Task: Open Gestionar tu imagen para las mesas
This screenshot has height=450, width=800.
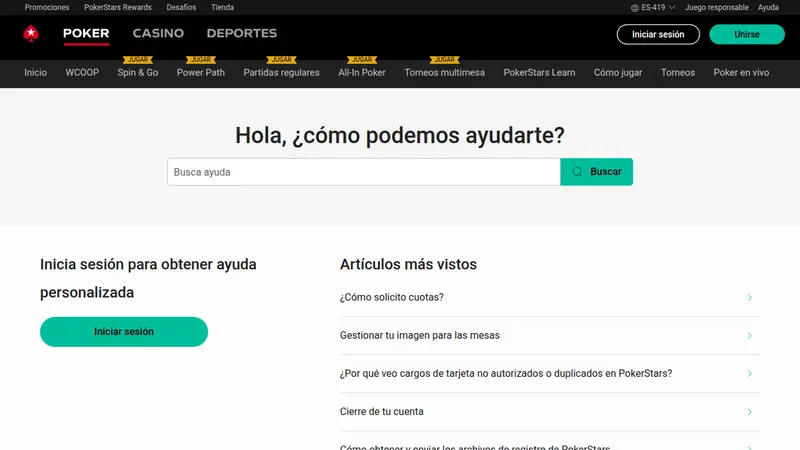Action: pos(549,336)
